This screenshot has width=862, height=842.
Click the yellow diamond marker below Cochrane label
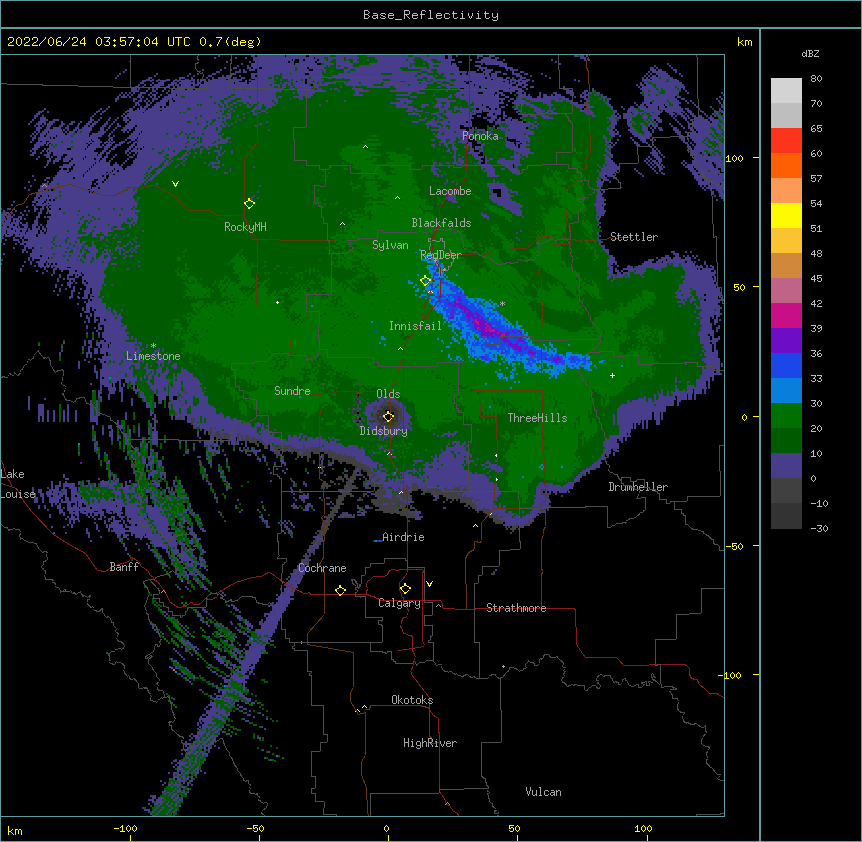340,590
